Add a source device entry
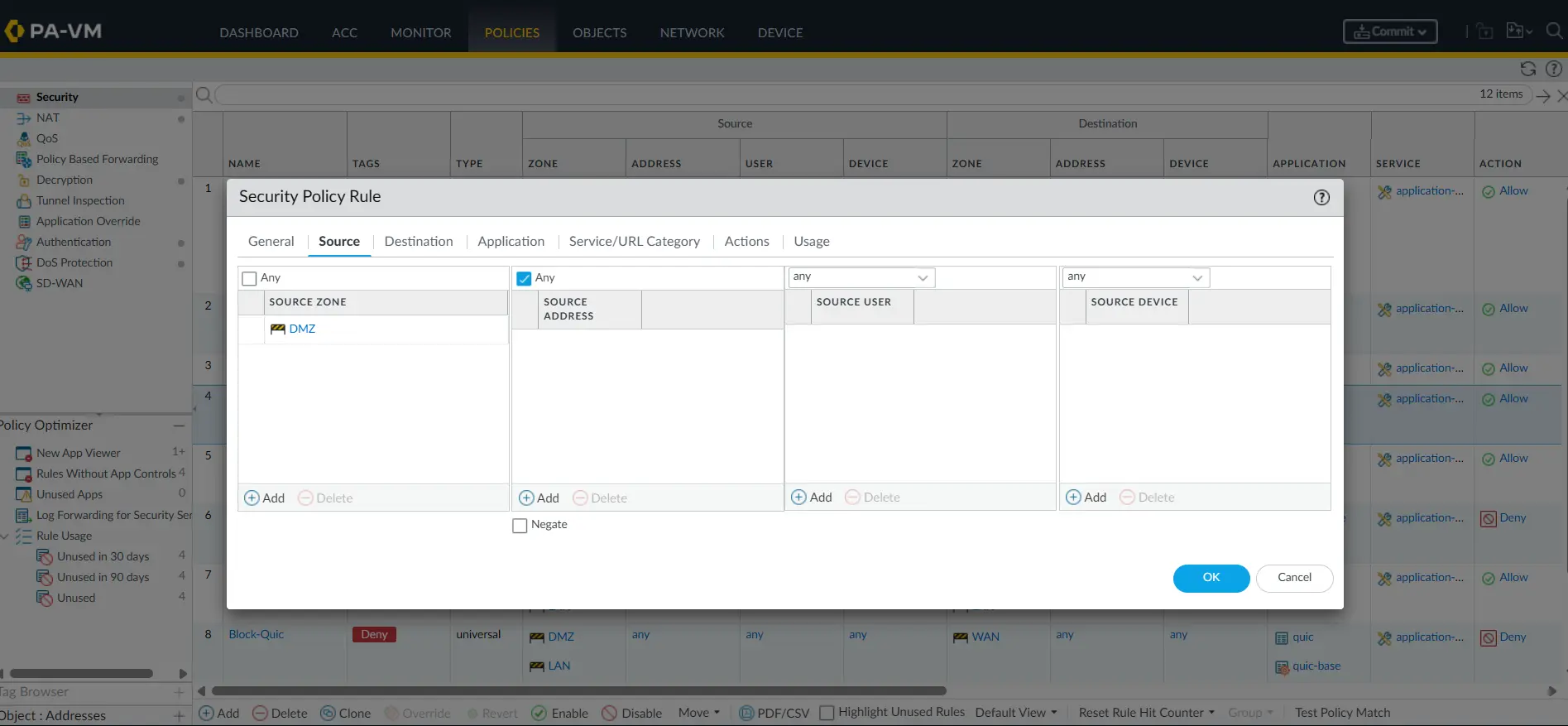This screenshot has width=1568, height=726. [1086, 497]
